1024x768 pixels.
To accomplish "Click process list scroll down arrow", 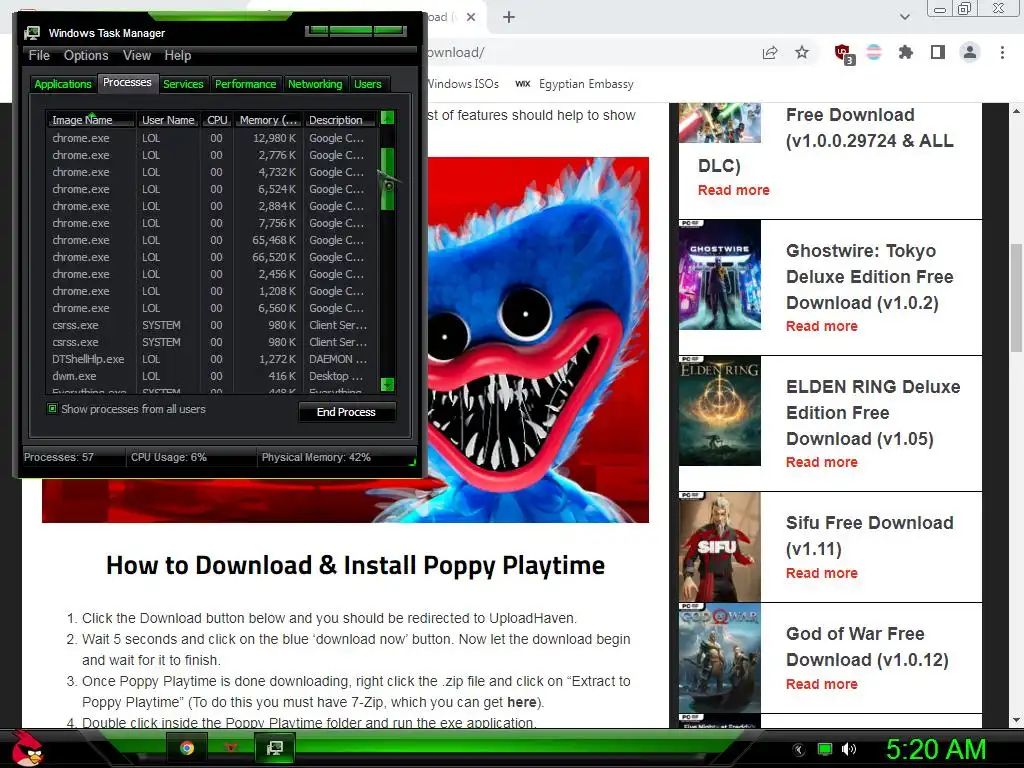I will pyautogui.click(x=387, y=385).
